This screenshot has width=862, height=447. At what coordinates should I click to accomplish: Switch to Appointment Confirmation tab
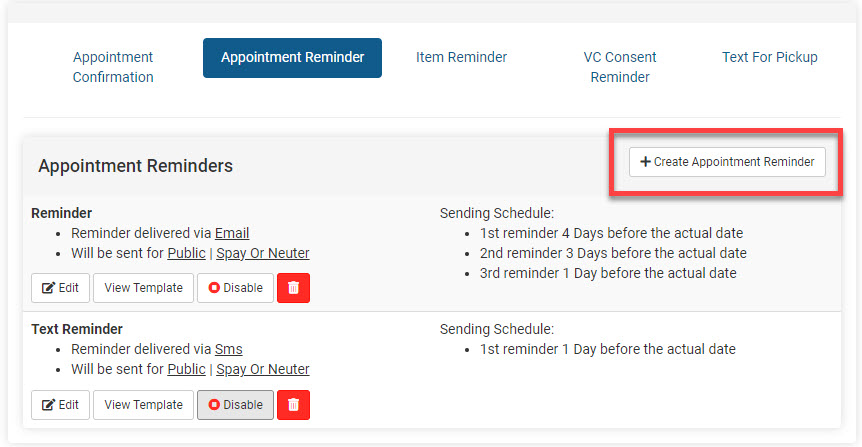click(x=113, y=67)
